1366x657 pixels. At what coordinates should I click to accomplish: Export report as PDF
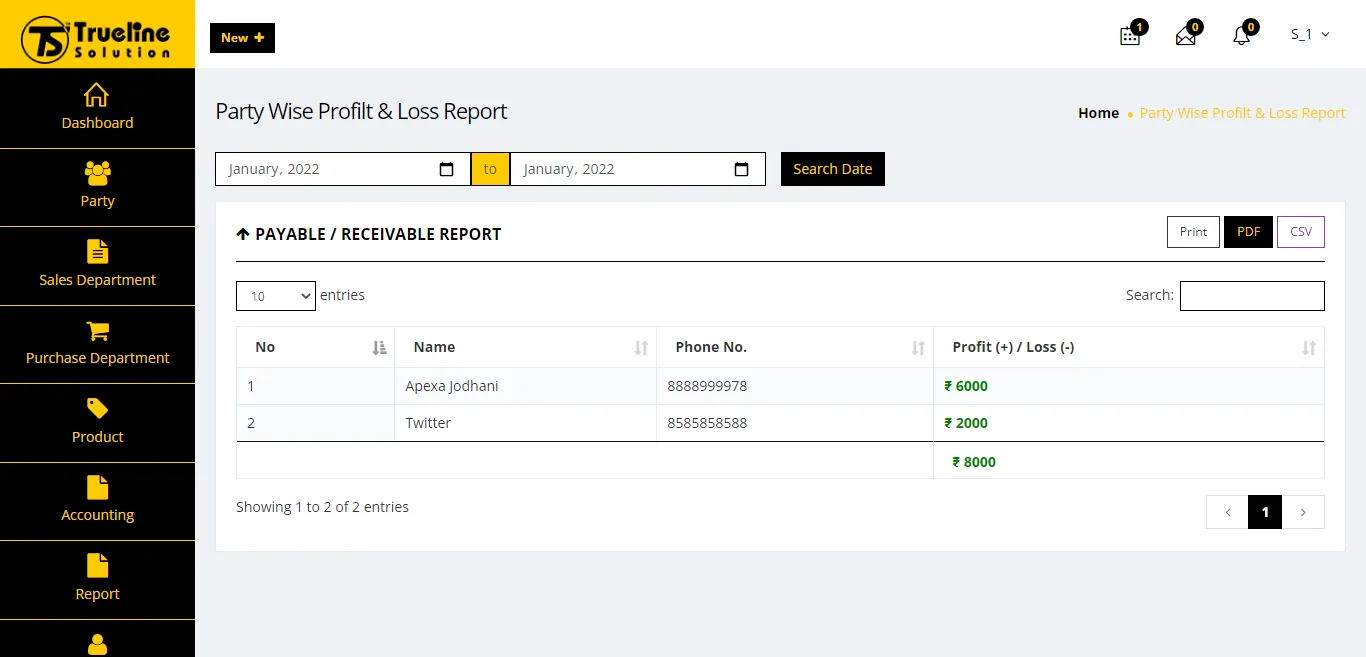click(x=1248, y=232)
